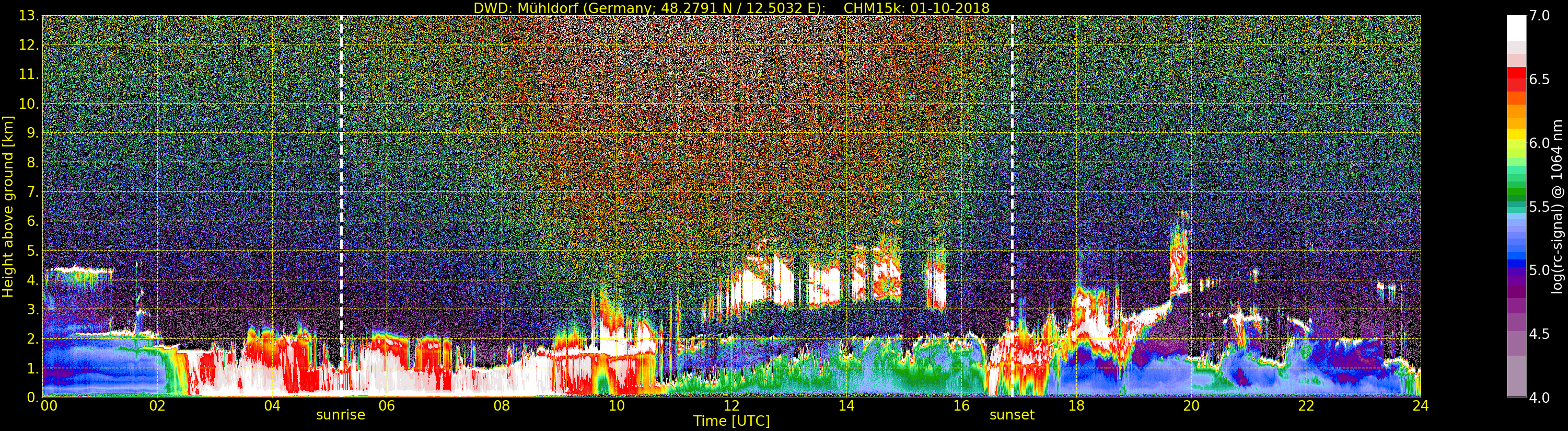Select the 18 tick on the time axis

(x=1076, y=406)
